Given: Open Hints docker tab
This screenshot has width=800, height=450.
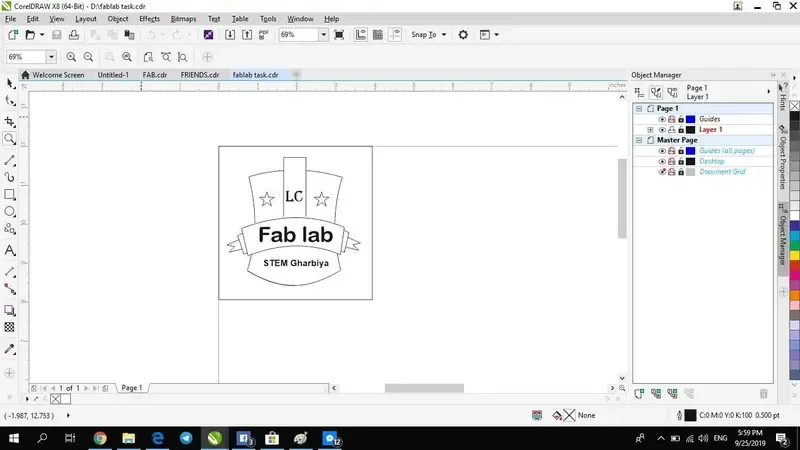Looking at the screenshot, I should click(x=783, y=97).
